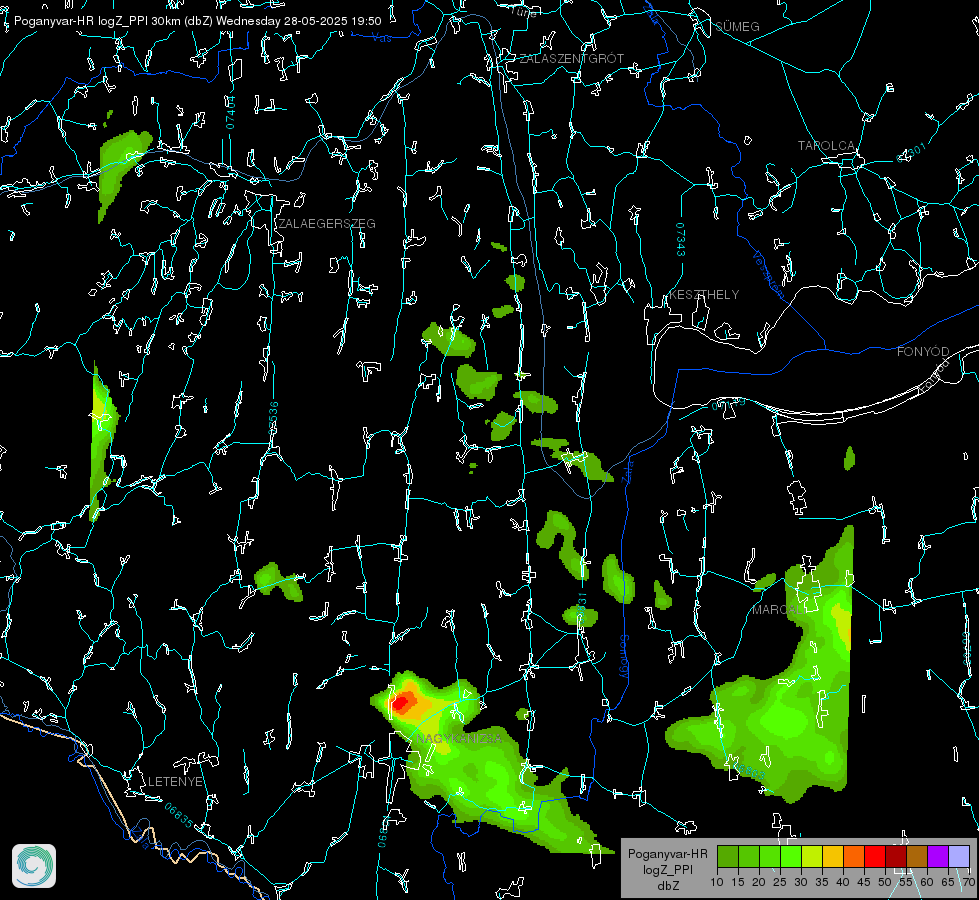Click the bright red 45–50 dBZ swatch
Image resolution: width=979 pixels, height=900 pixels.
click(x=875, y=856)
